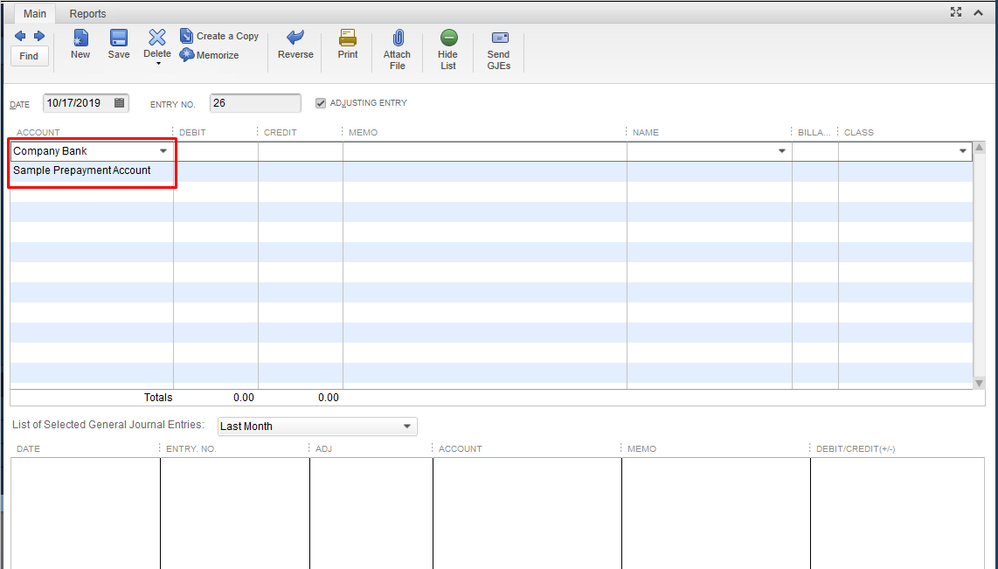Screen dimensions: 998x569
Task: Click Billable cell in first row
Action: (x=815, y=151)
